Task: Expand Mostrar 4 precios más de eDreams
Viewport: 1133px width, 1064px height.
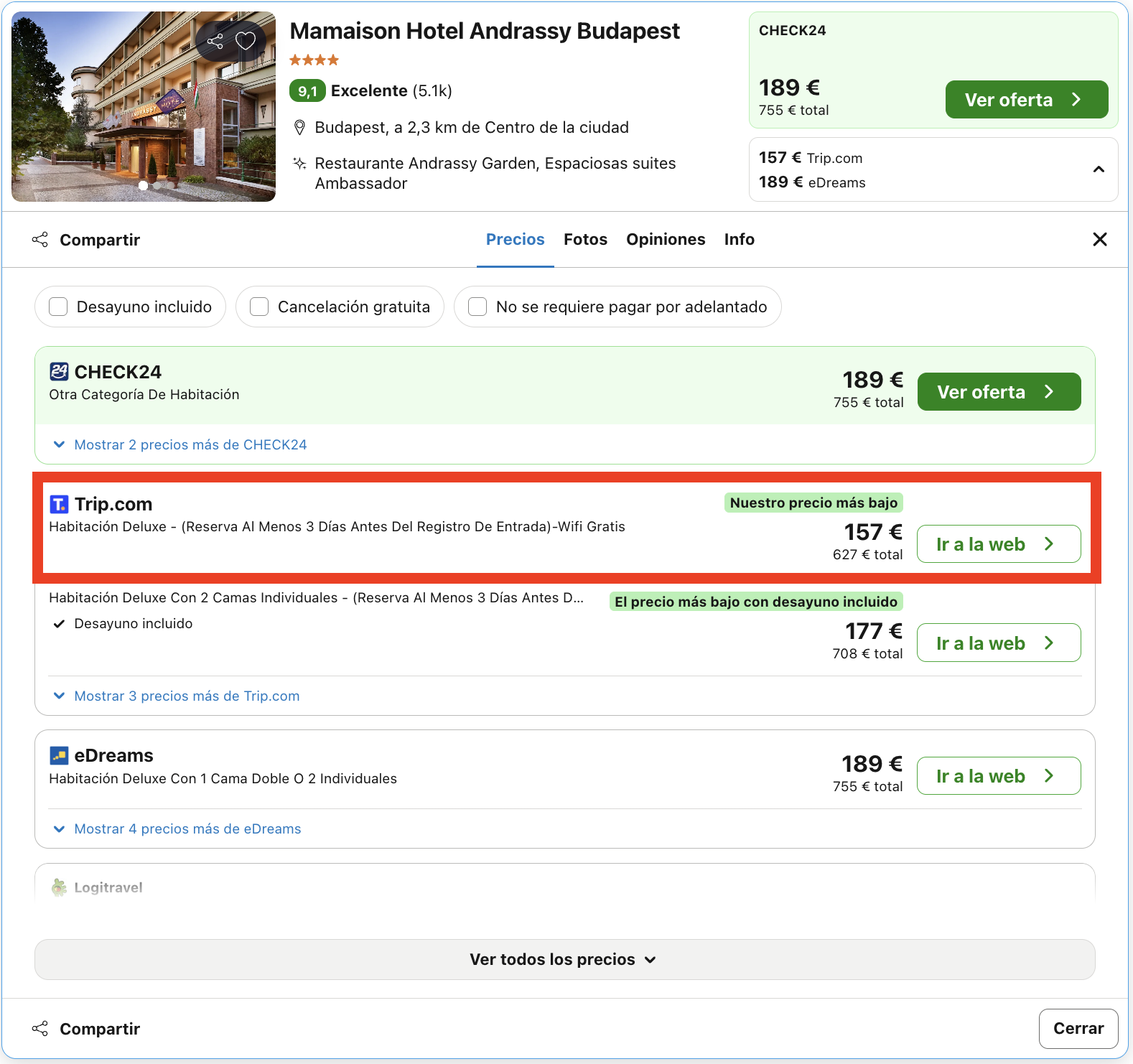Action: click(x=177, y=829)
